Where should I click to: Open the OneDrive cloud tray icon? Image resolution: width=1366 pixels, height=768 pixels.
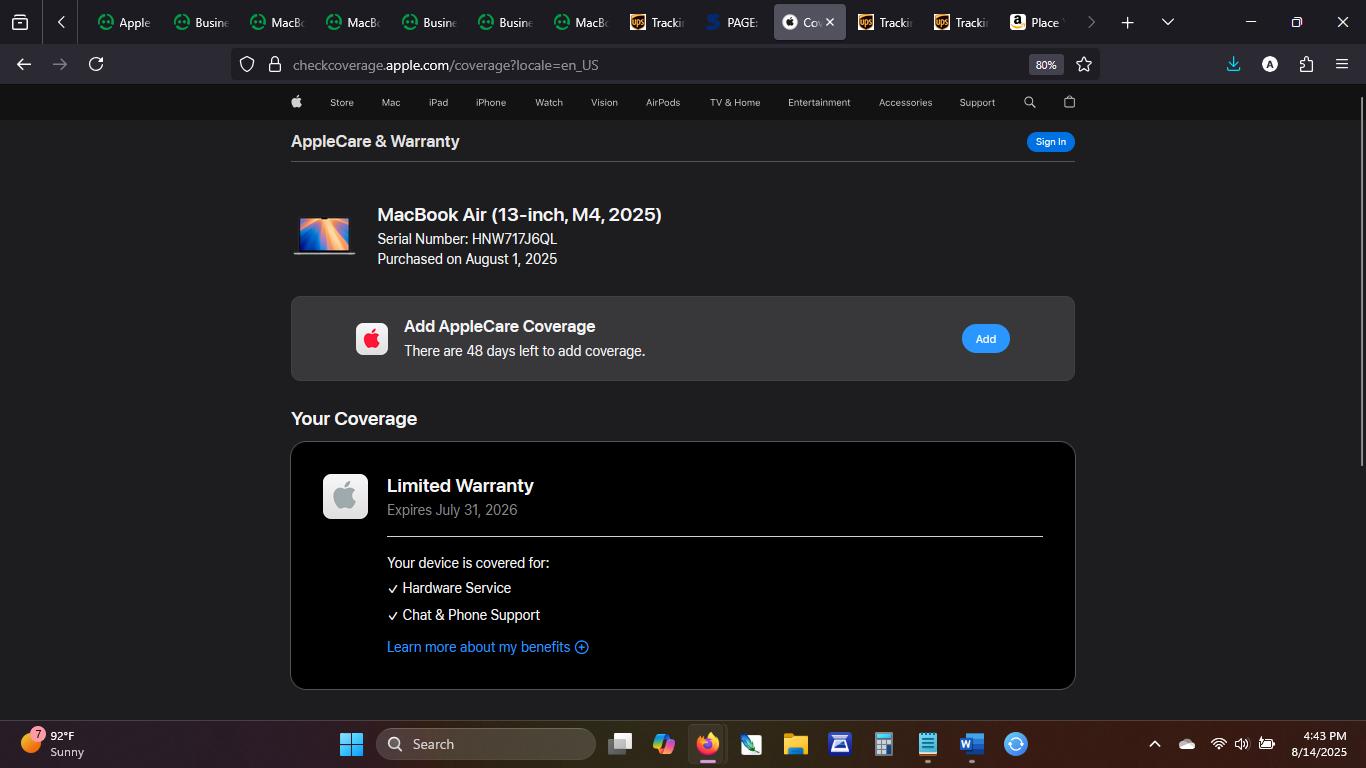1187,744
